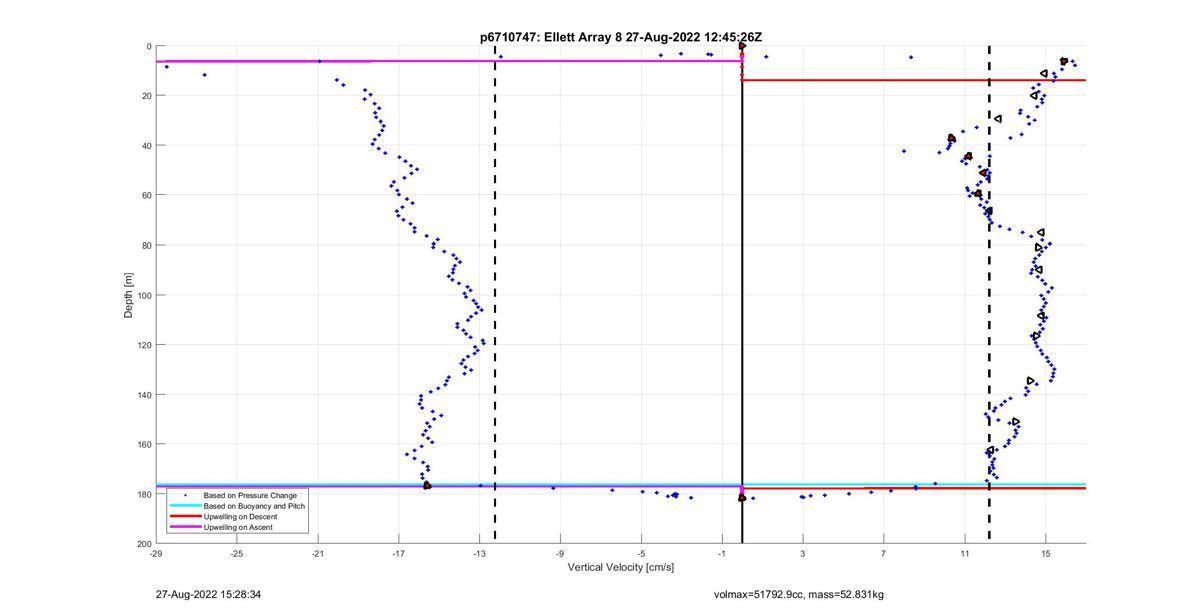Click the x-axis tick label "7"
1200x611 pixels.
coord(884,553)
